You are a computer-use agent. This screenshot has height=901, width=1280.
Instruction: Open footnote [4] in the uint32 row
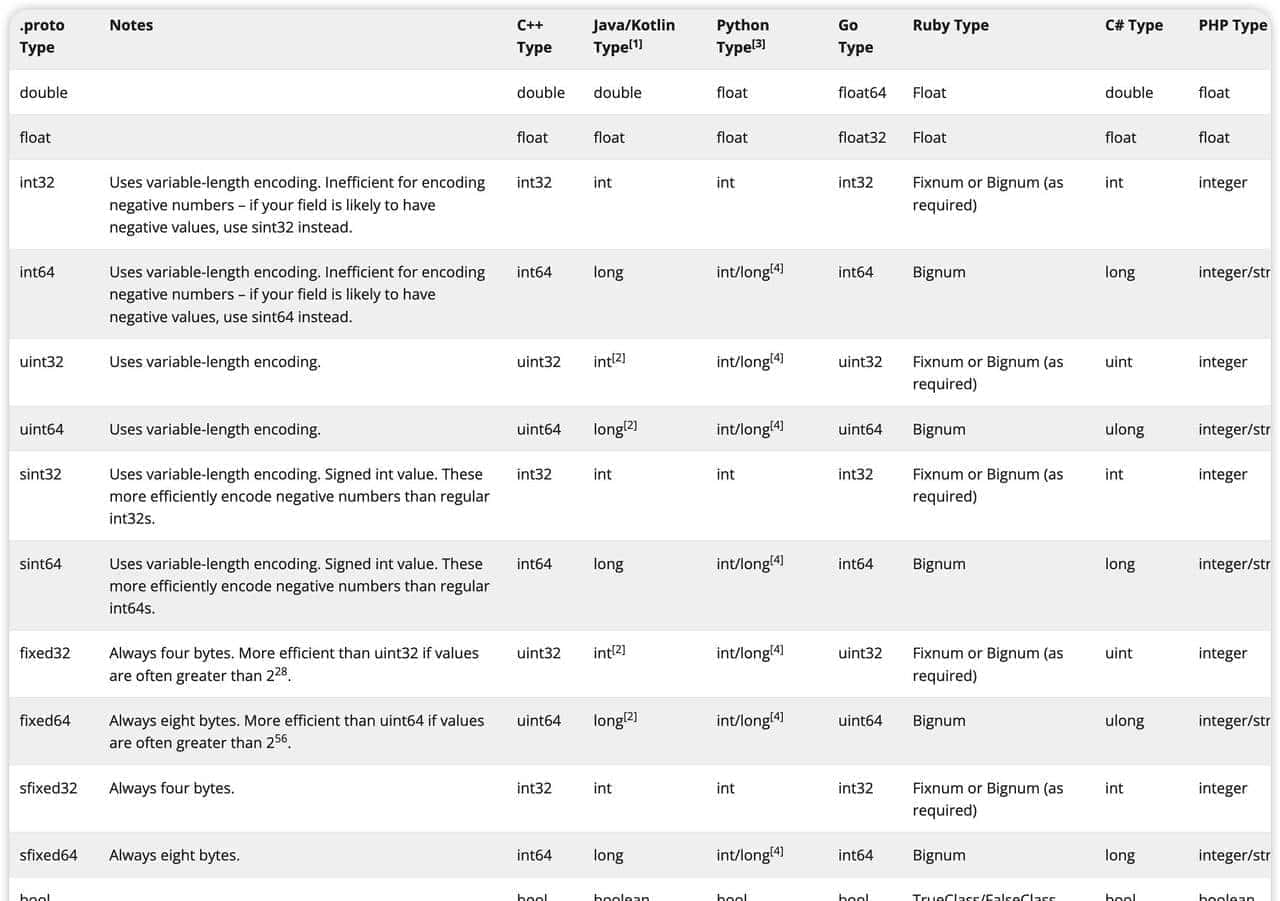(x=777, y=357)
